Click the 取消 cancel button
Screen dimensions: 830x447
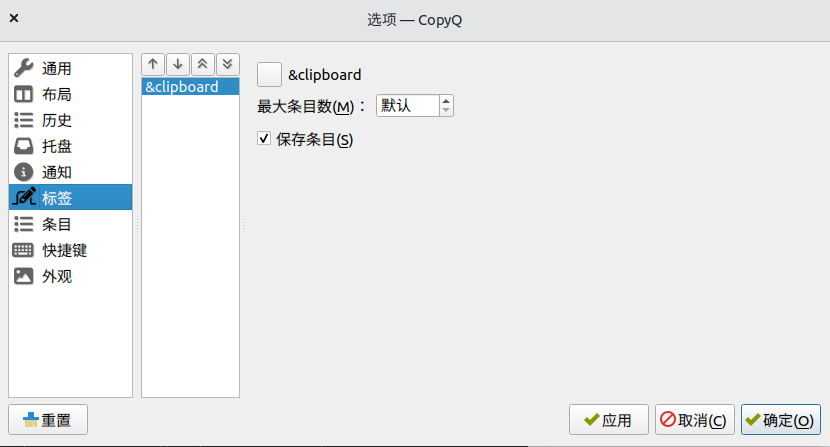coord(695,420)
